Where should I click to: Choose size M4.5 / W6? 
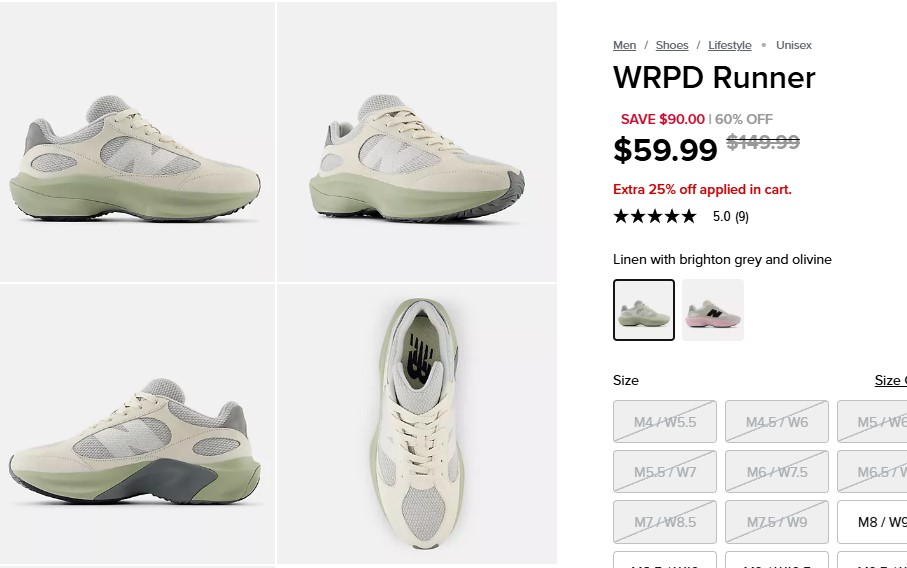click(777, 422)
